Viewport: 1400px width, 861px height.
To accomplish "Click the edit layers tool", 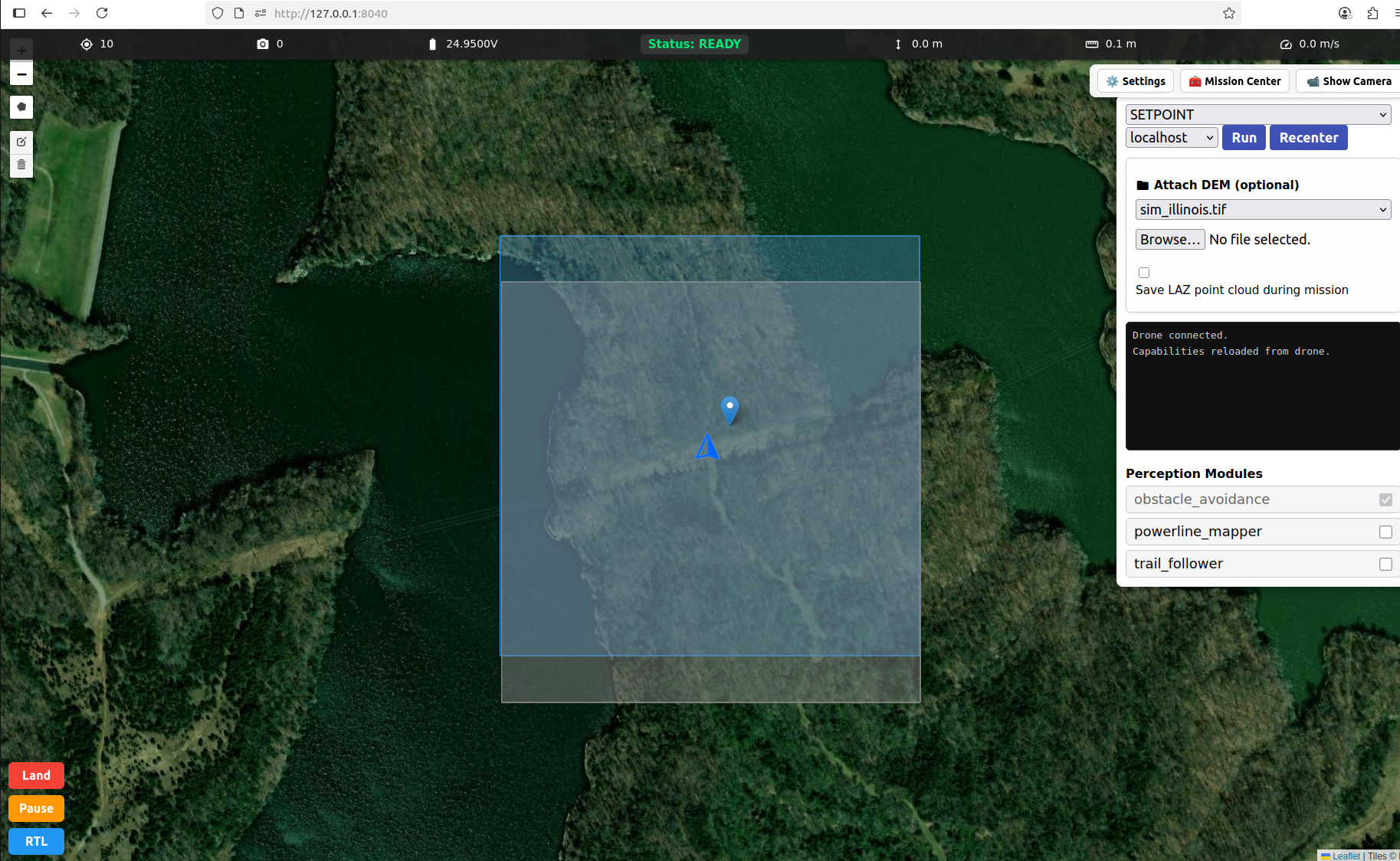I will pos(21,142).
